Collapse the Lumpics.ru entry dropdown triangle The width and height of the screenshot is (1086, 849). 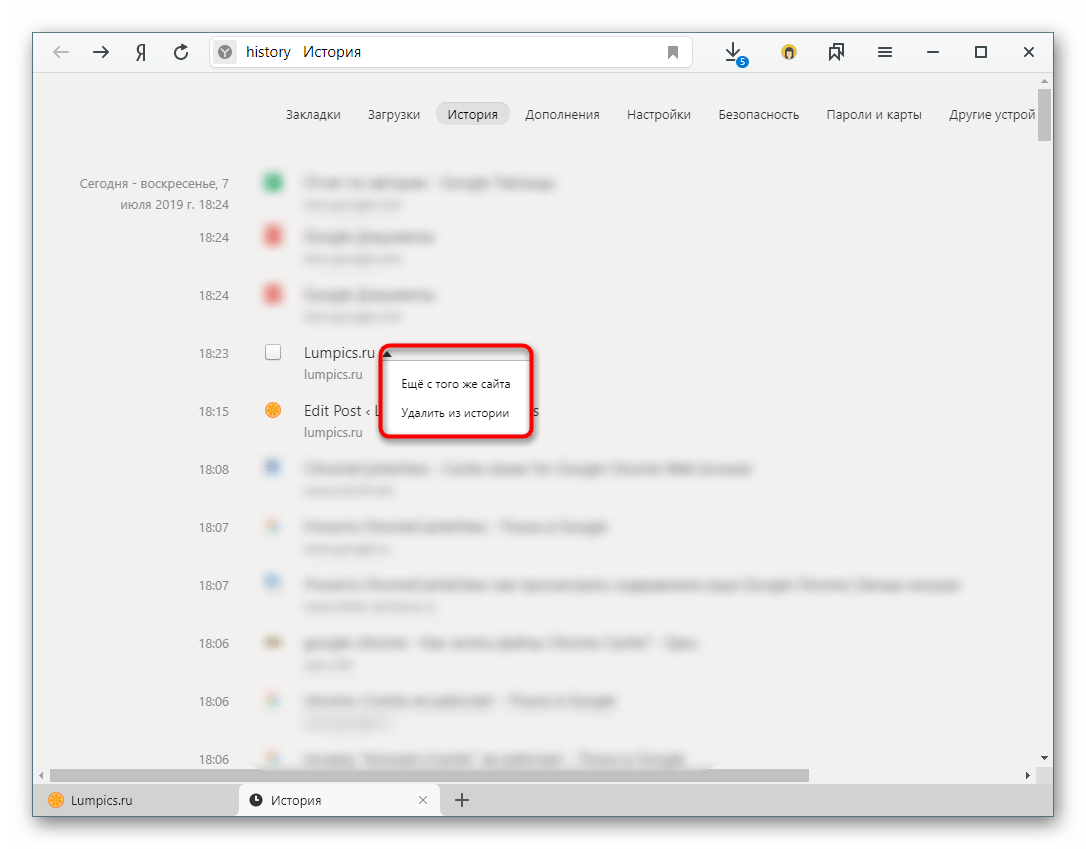[387, 353]
